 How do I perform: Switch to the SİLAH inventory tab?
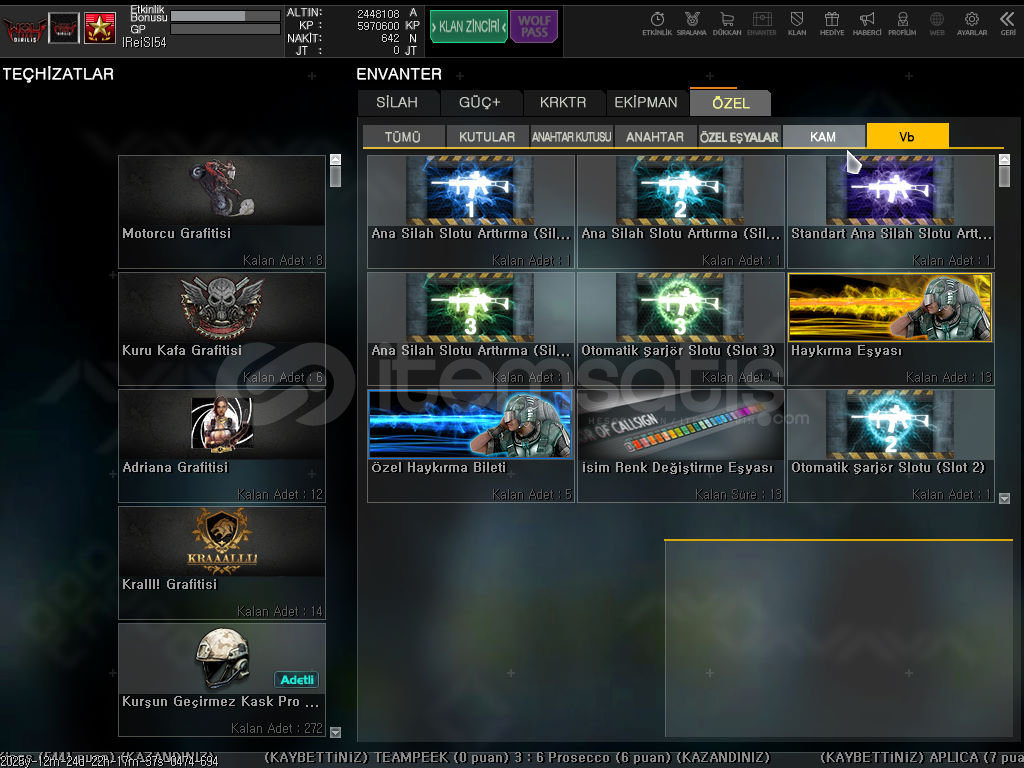(397, 102)
